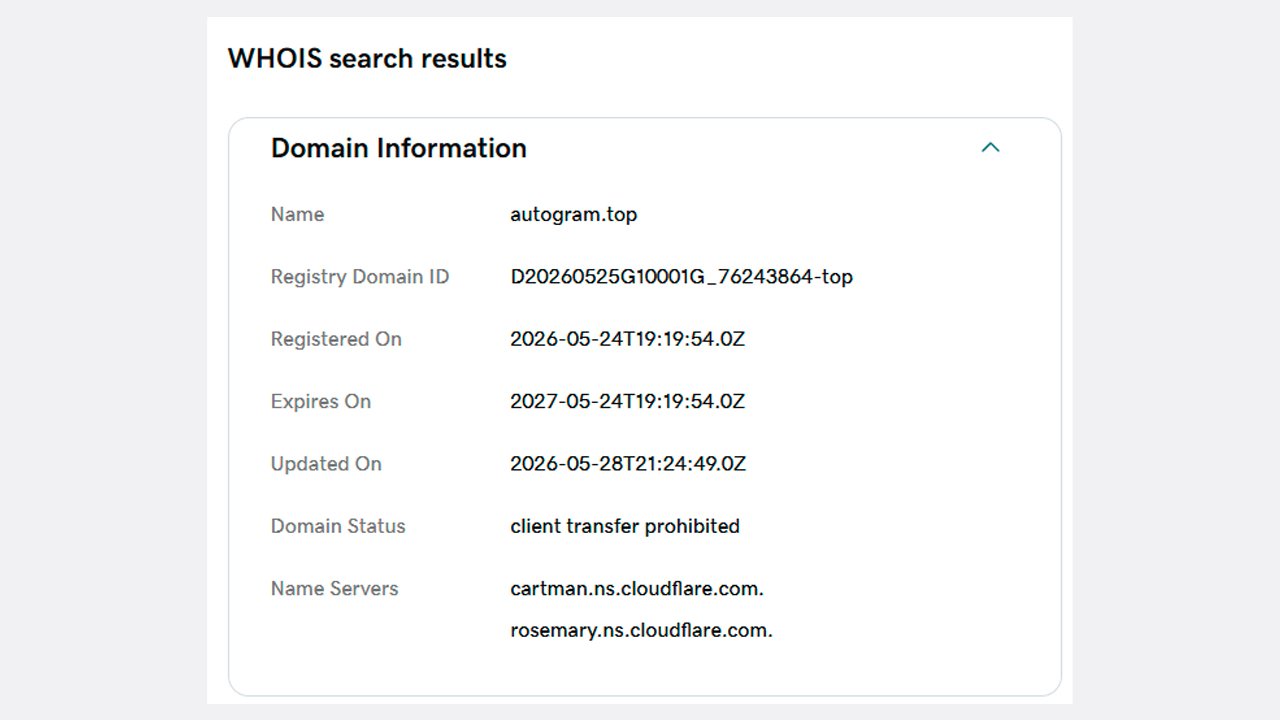The image size is (1280, 720).
Task: Click the Name Servers label
Action: 334,589
